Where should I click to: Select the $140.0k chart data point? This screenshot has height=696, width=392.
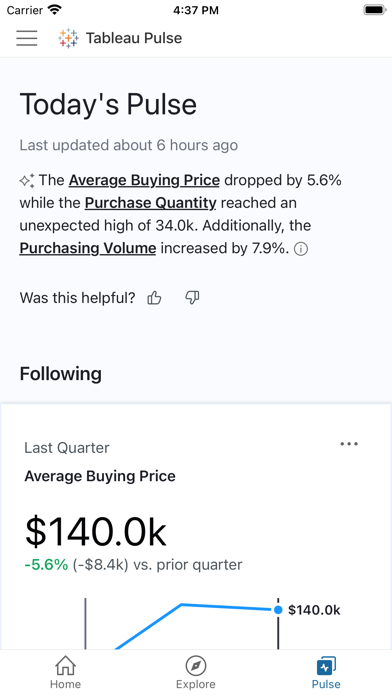(278, 610)
